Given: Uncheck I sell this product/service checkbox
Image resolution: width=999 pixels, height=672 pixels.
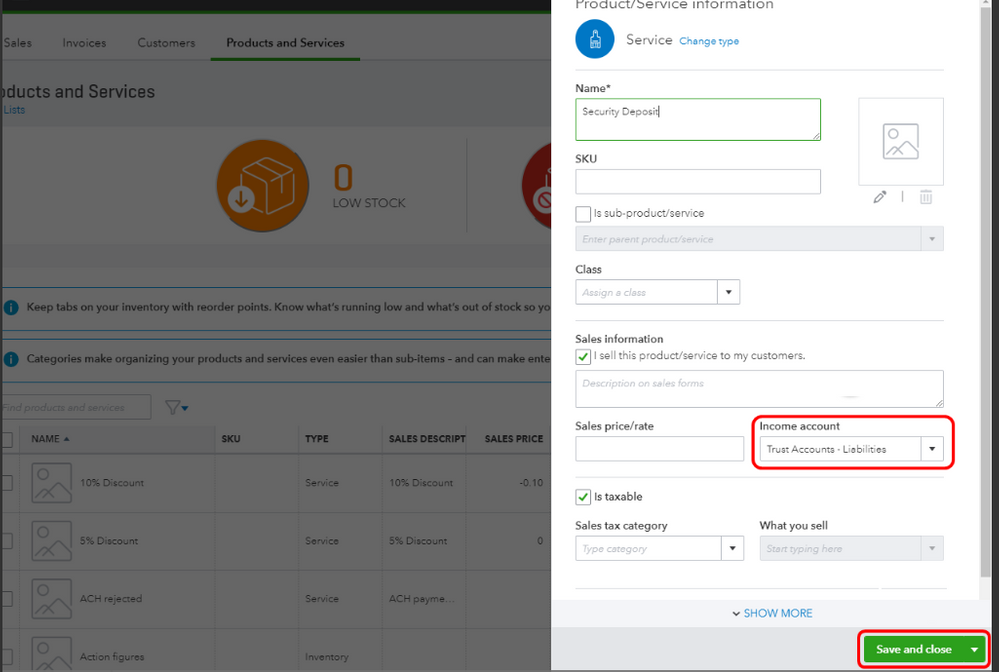Looking at the screenshot, I should pyautogui.click(x=583, y=356).
